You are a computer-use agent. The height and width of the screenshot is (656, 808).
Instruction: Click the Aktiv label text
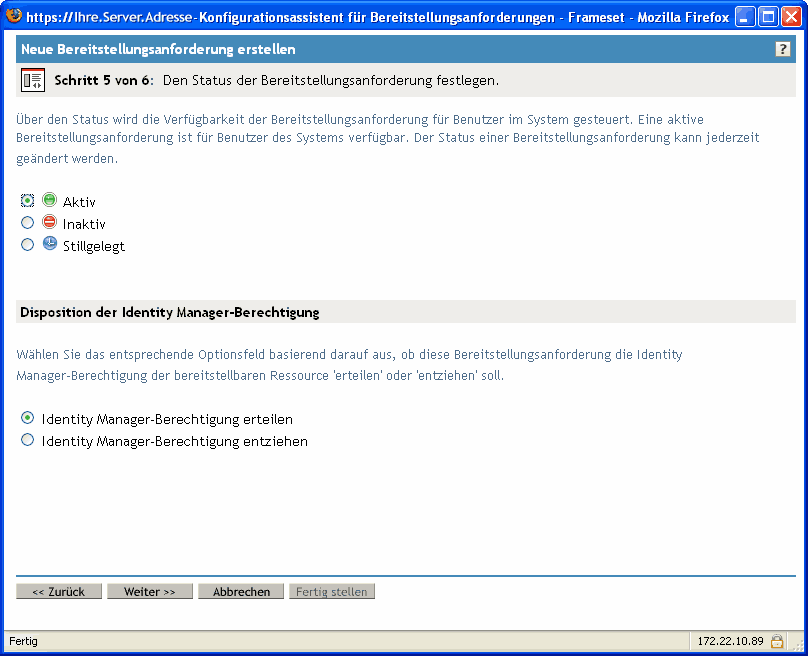click(79, 202)
